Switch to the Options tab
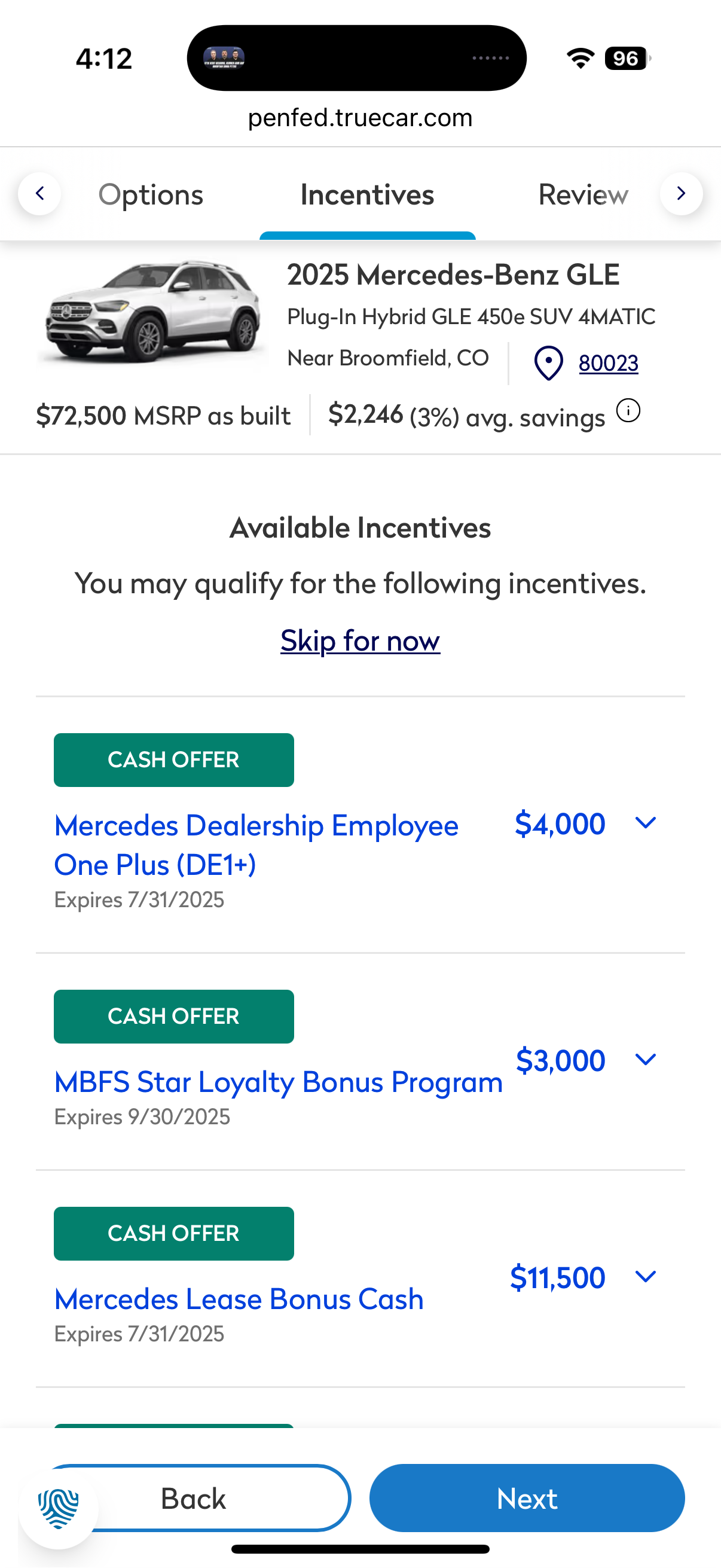The image size is (721, 1568). (x=151, y=195)
